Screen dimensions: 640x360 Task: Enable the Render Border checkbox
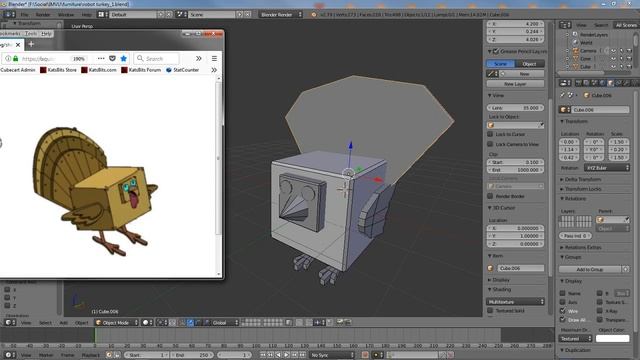coord(490,196)
